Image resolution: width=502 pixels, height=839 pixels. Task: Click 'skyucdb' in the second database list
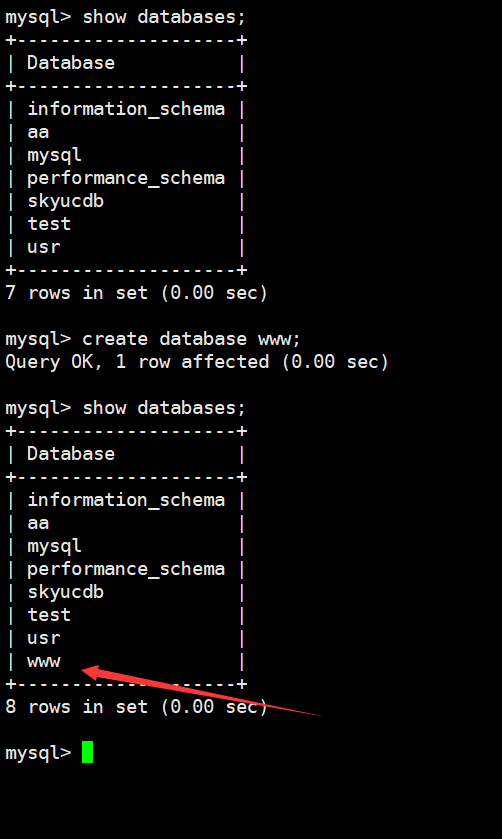(65, 592)
